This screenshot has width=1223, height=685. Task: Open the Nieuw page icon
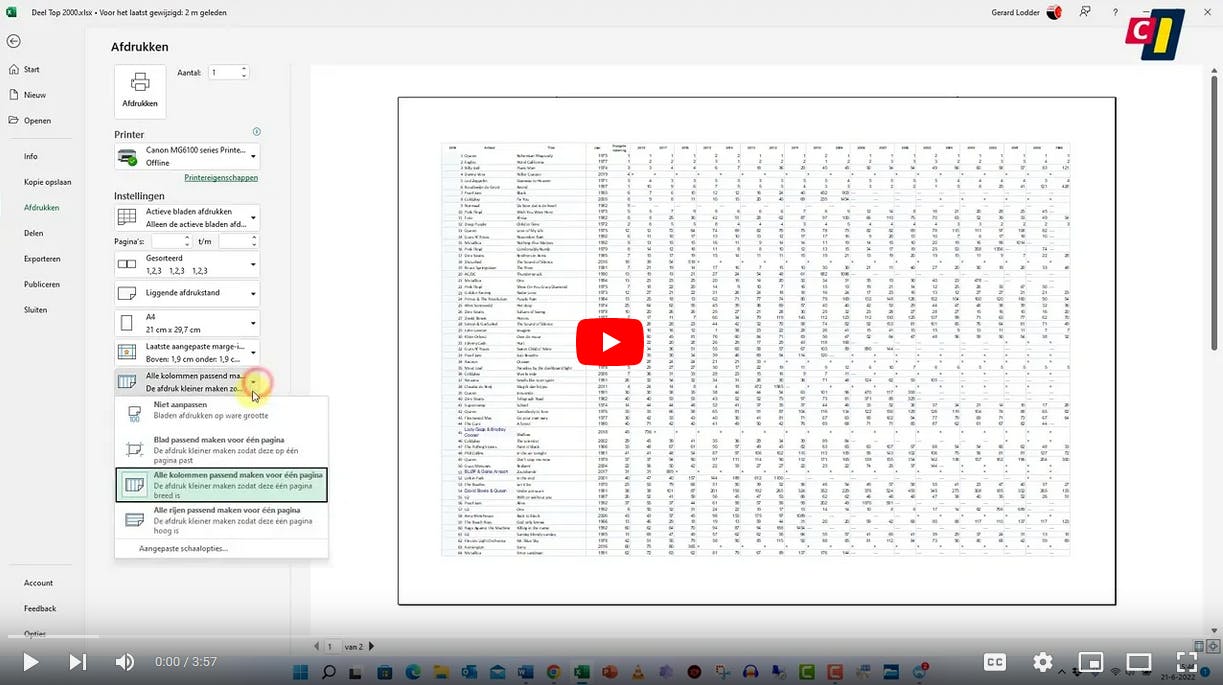(13, 95)
